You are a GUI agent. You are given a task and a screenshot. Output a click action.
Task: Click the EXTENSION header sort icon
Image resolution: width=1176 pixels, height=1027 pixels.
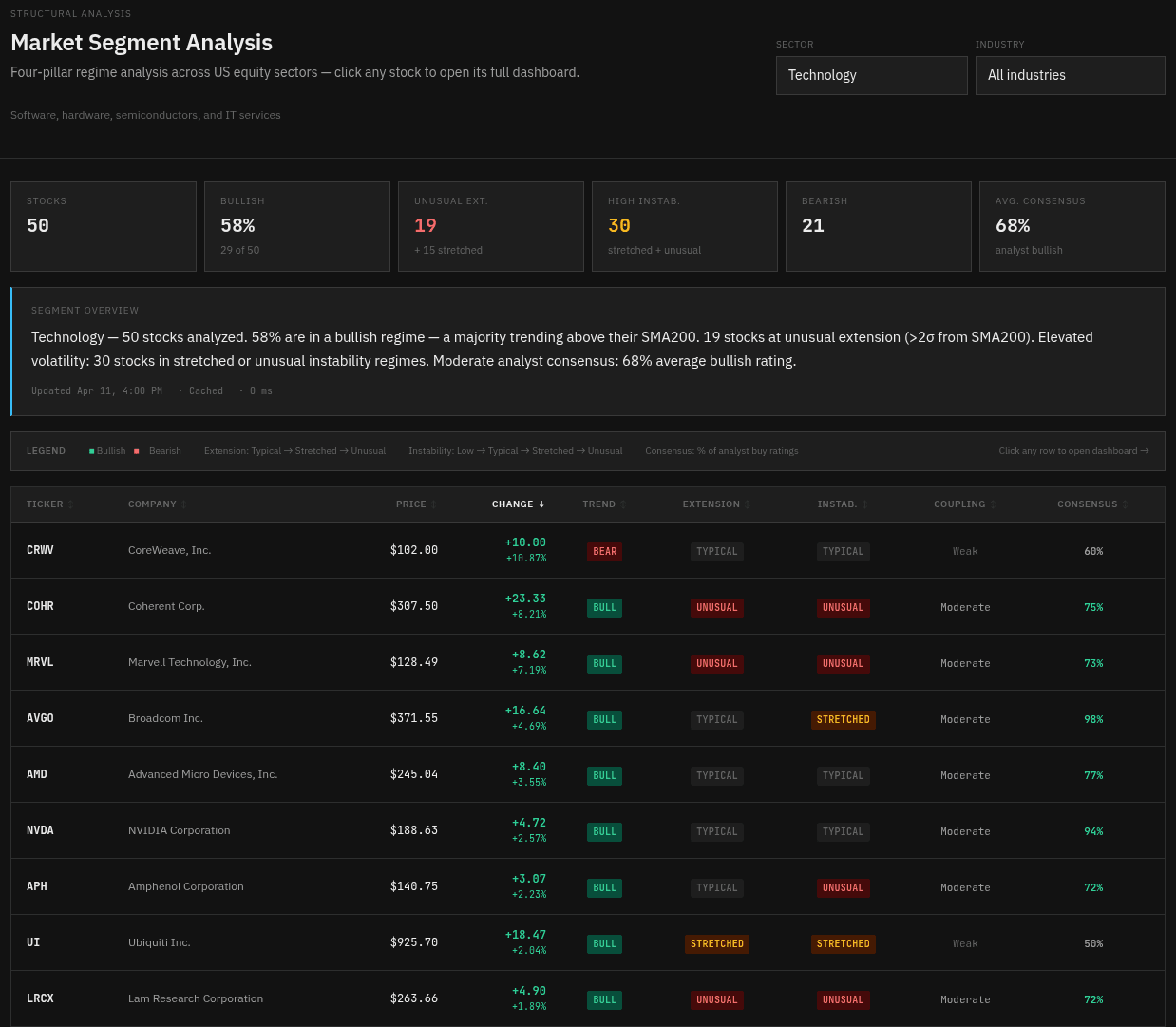(747, 504)
